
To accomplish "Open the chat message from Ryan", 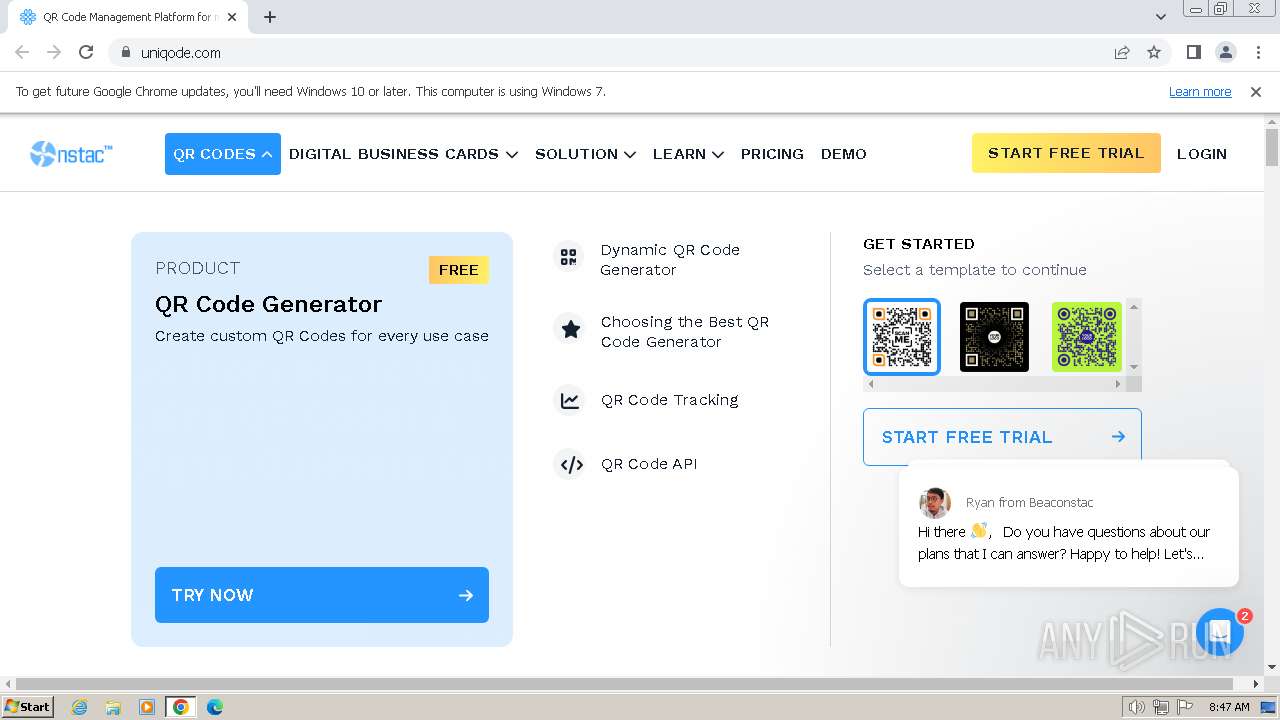I will tap(1069, 526).
